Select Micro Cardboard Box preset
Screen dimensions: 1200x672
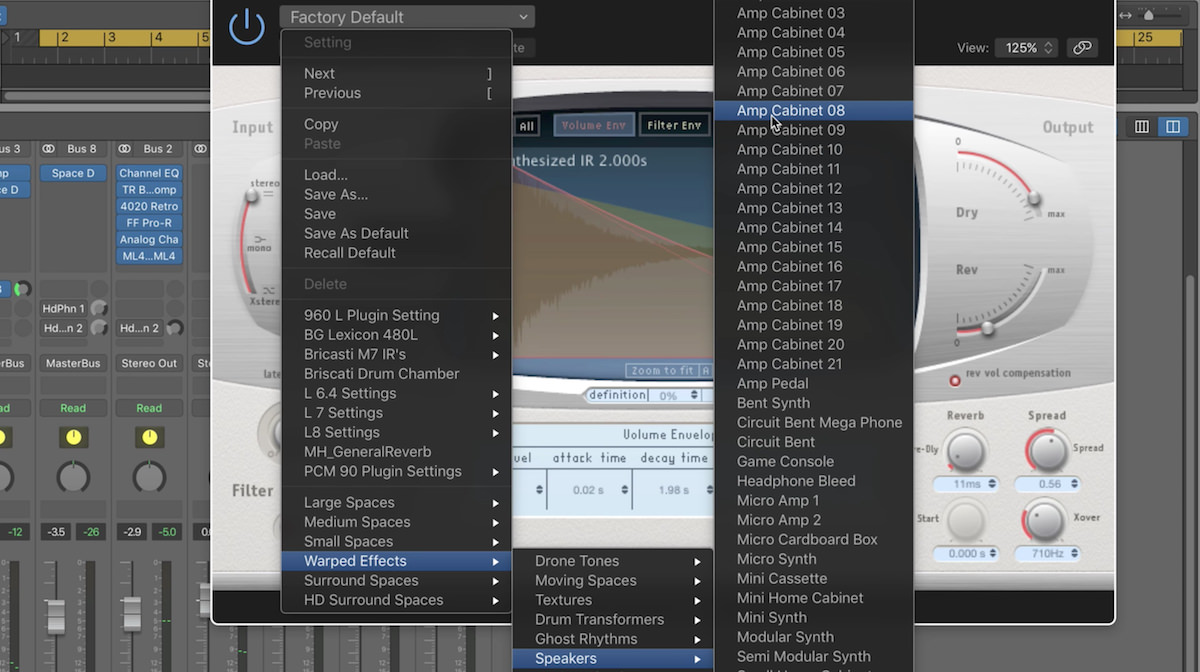(813, 539)
